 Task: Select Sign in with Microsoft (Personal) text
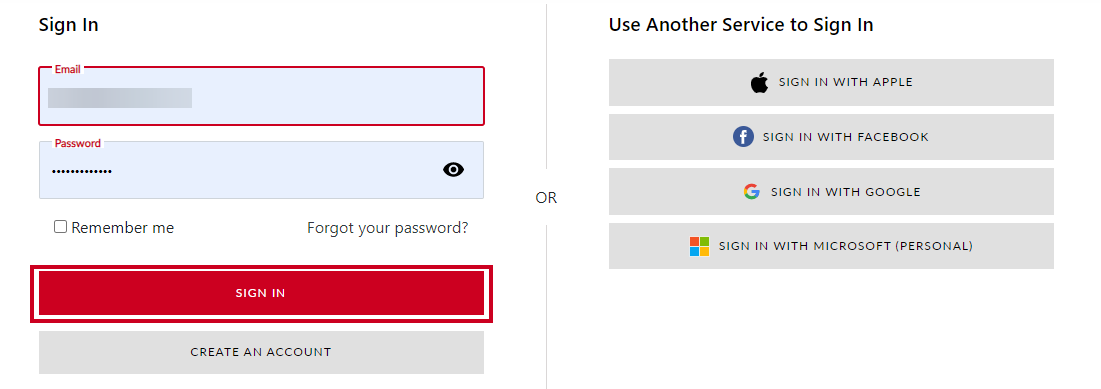[845, 246]
